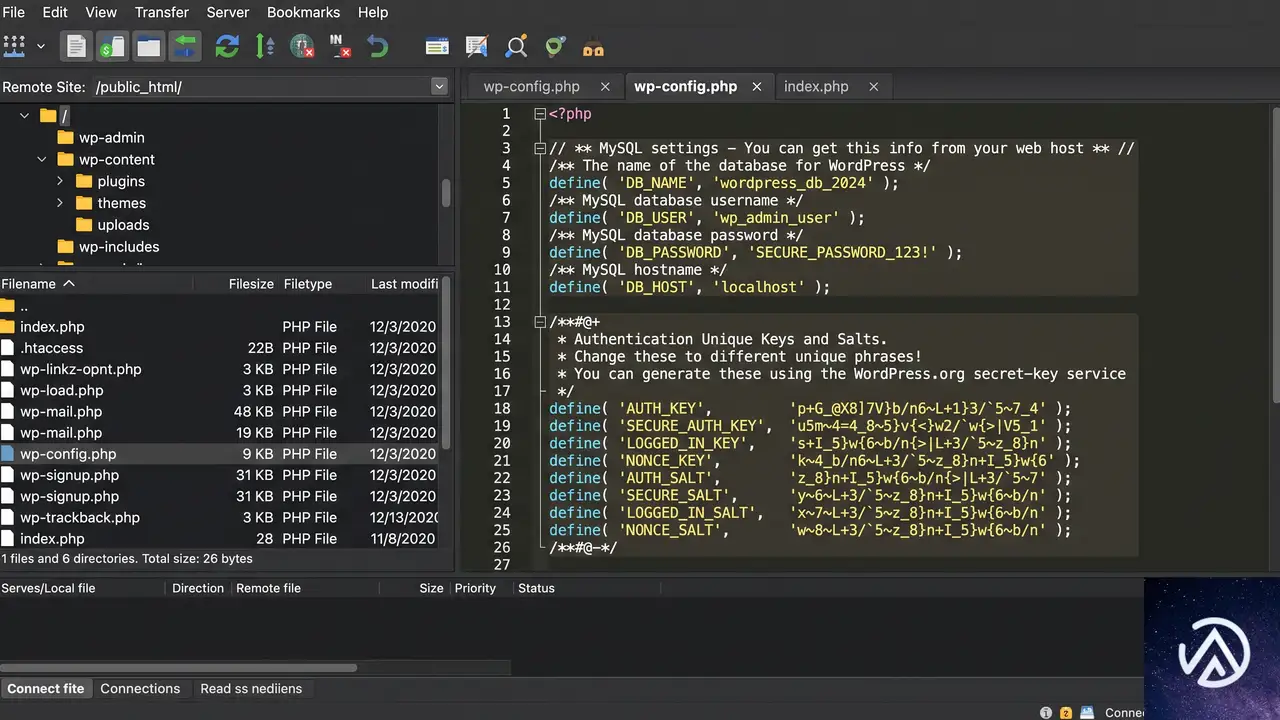1280x720 pixels.
Task: Toggle the transfer queue arrows icon
Action: tap(185, 46)
